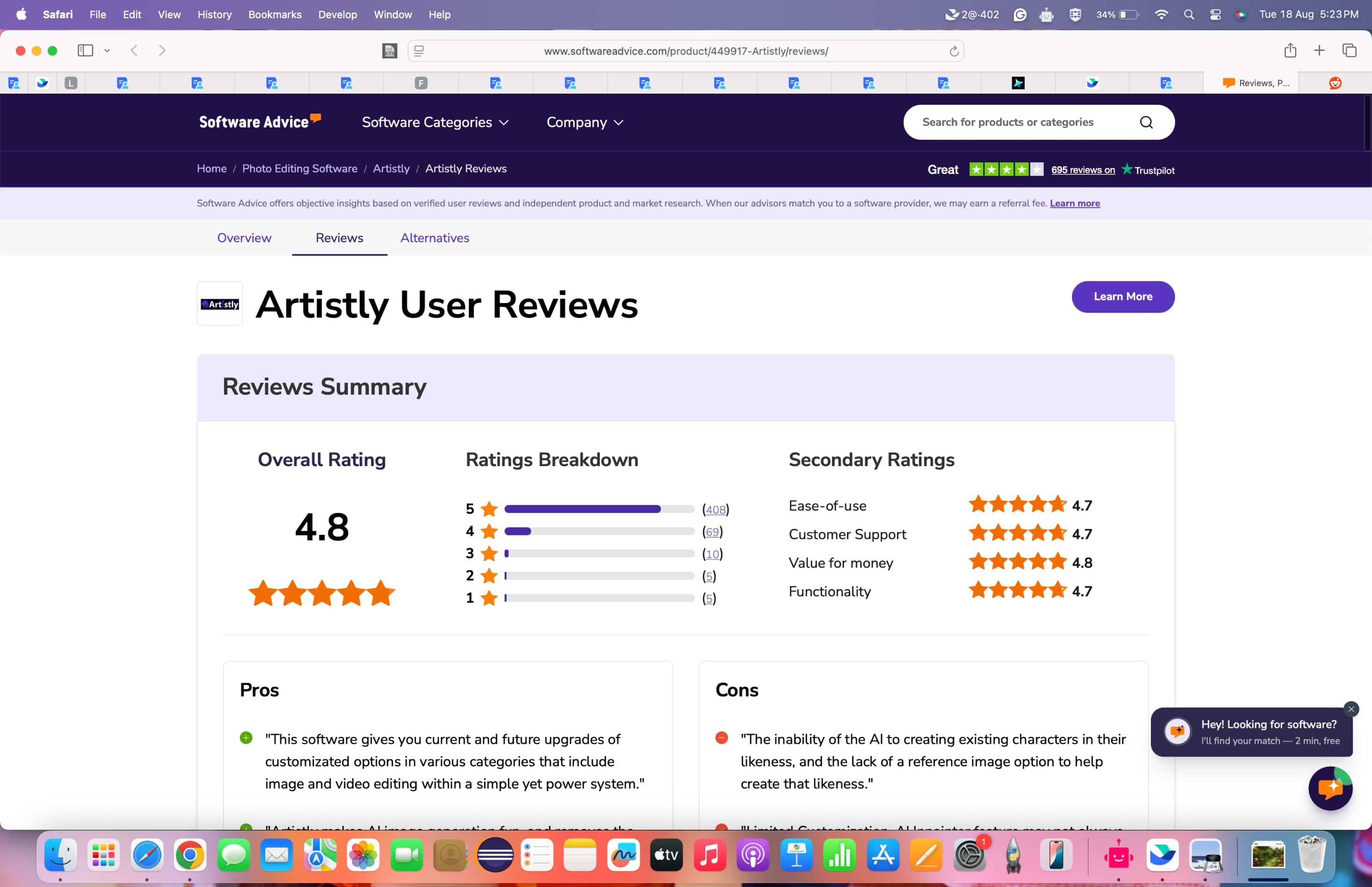Open the App Store from the Dock
Screen dimensions: 1372x887
pyautogui.click(x=883, y=855)
